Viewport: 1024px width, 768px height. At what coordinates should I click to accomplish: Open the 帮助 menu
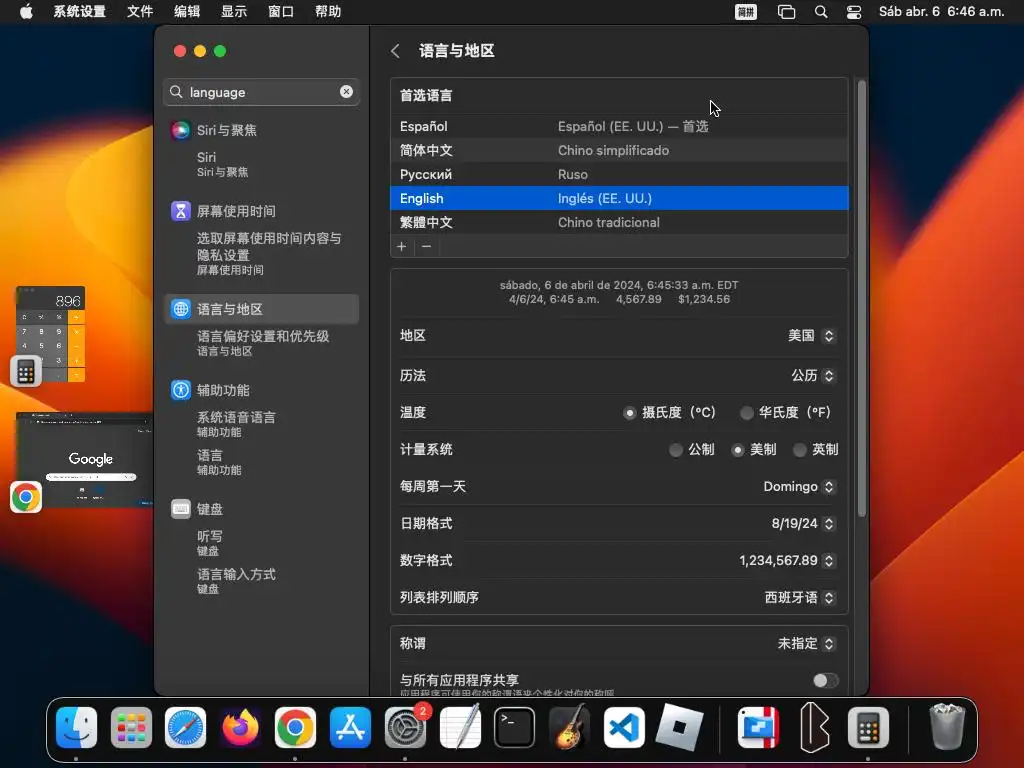[328, 12]
